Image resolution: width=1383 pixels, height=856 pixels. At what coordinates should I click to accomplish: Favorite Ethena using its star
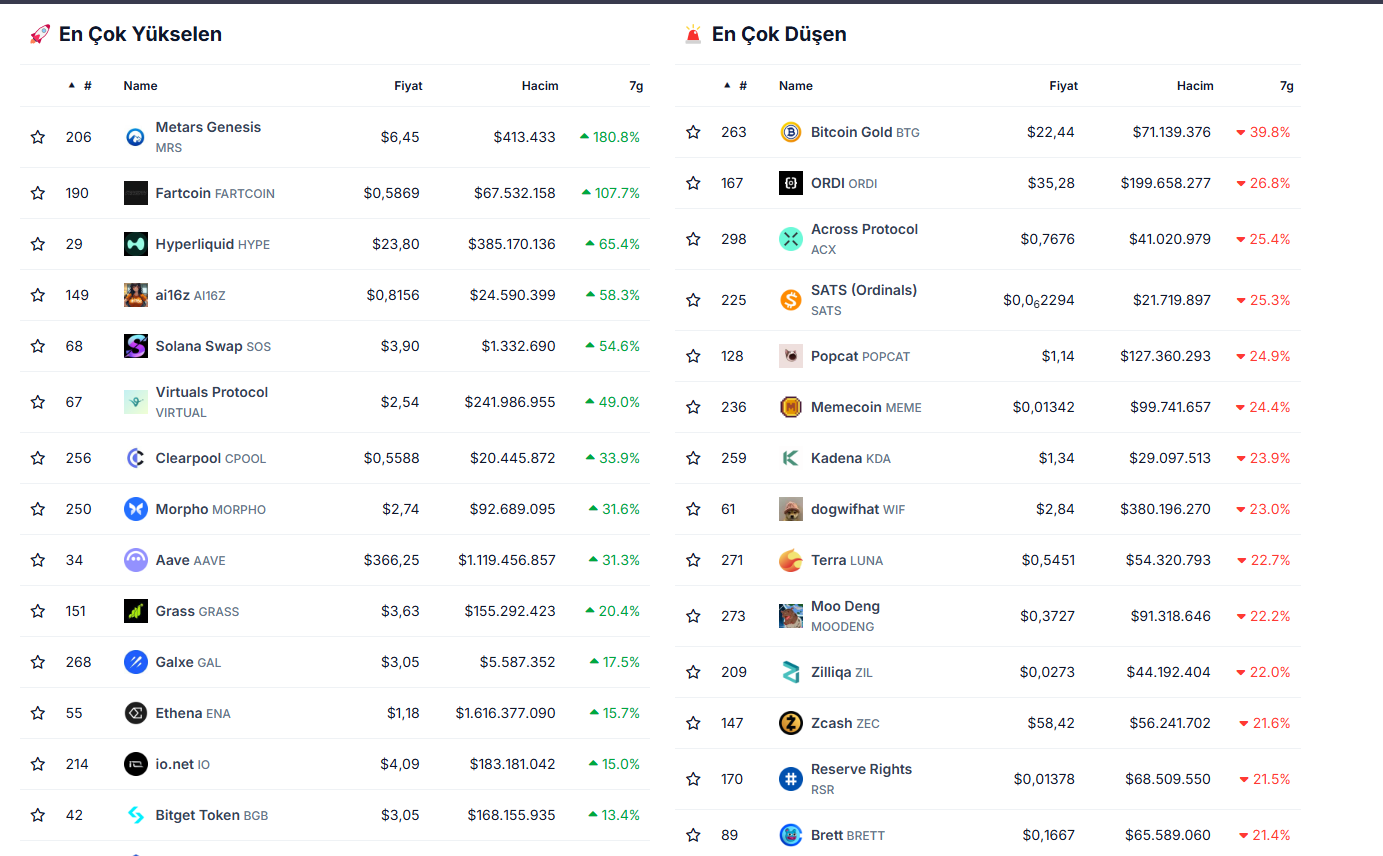coord(38,713)
